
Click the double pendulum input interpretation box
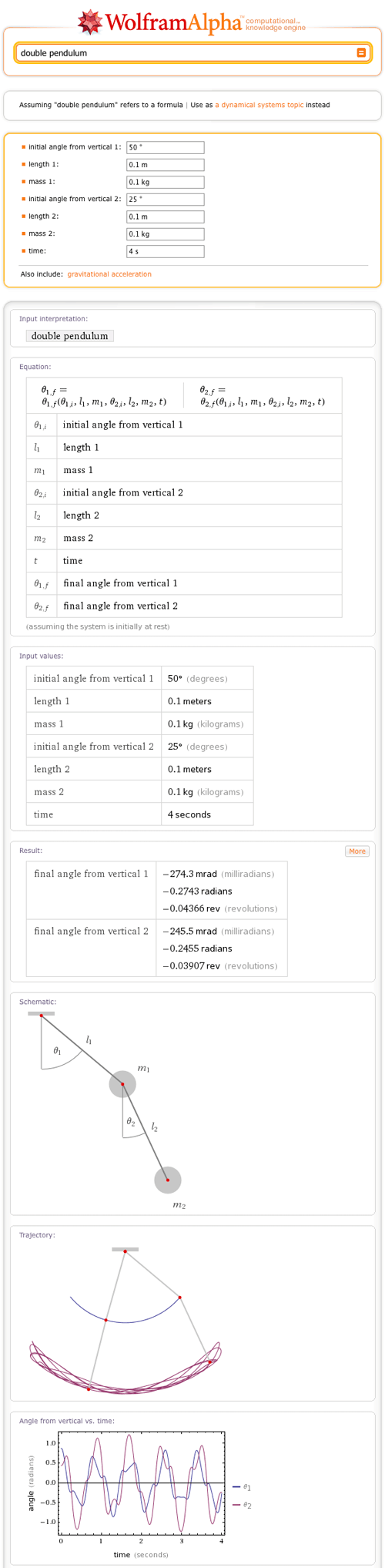coord(69,336)
